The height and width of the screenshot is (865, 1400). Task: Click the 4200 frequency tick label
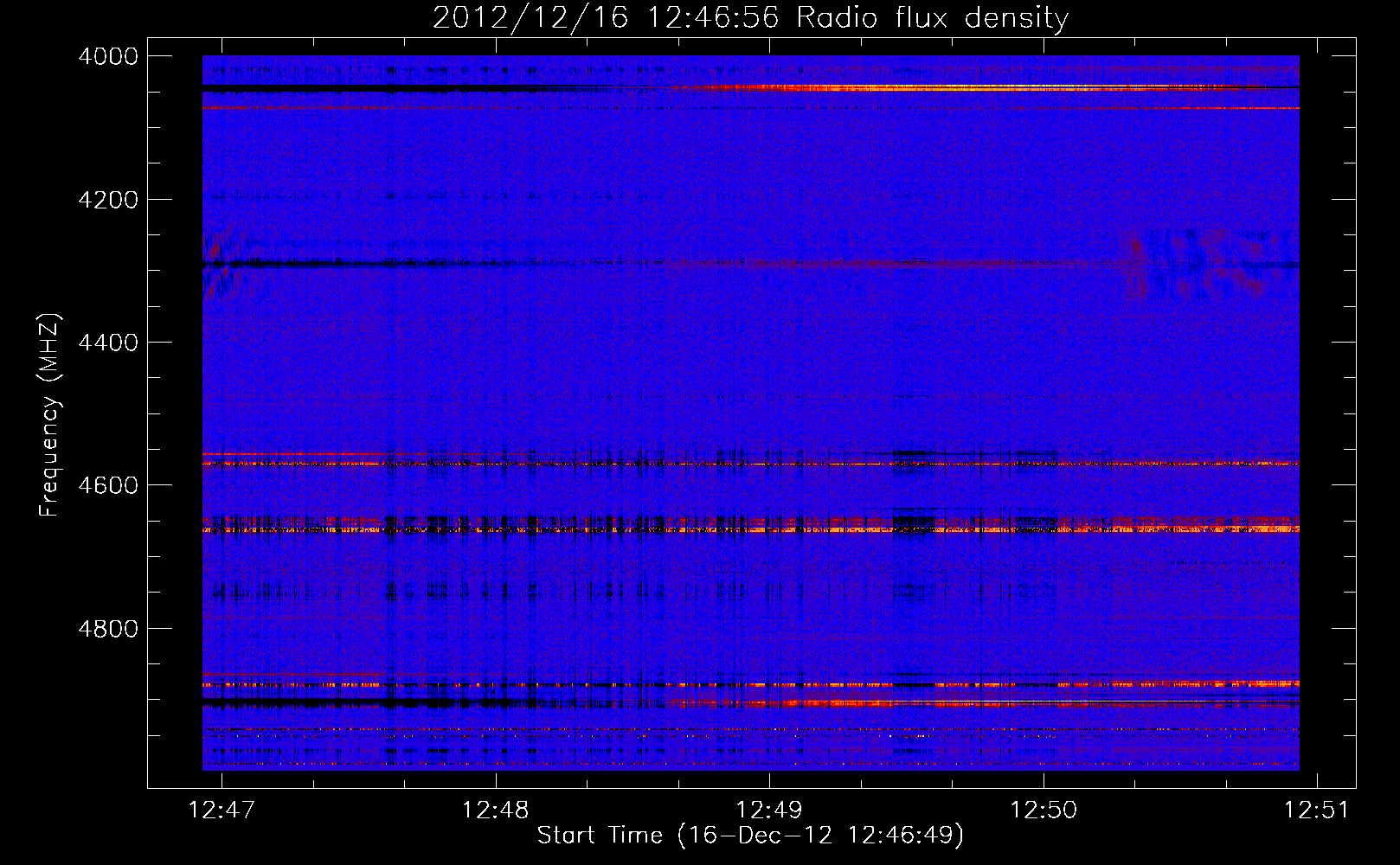(x=108, y=200)
